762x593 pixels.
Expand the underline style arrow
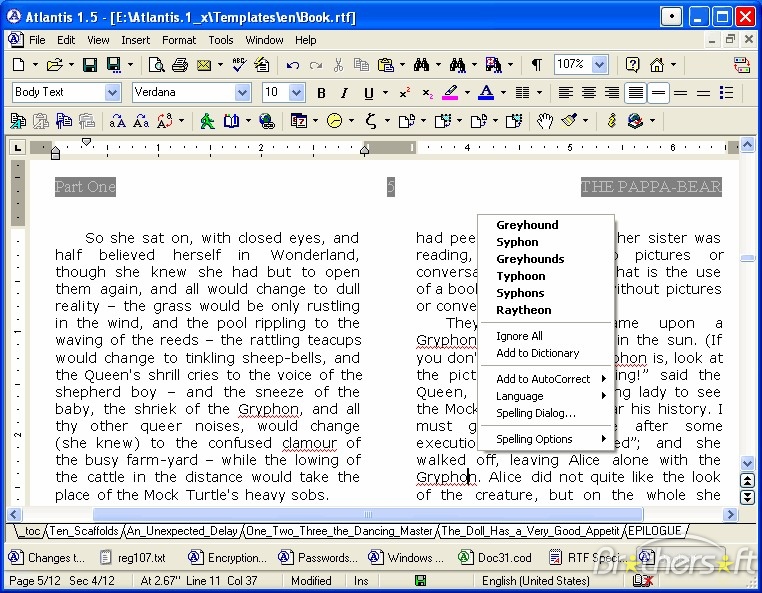point(385,92)
